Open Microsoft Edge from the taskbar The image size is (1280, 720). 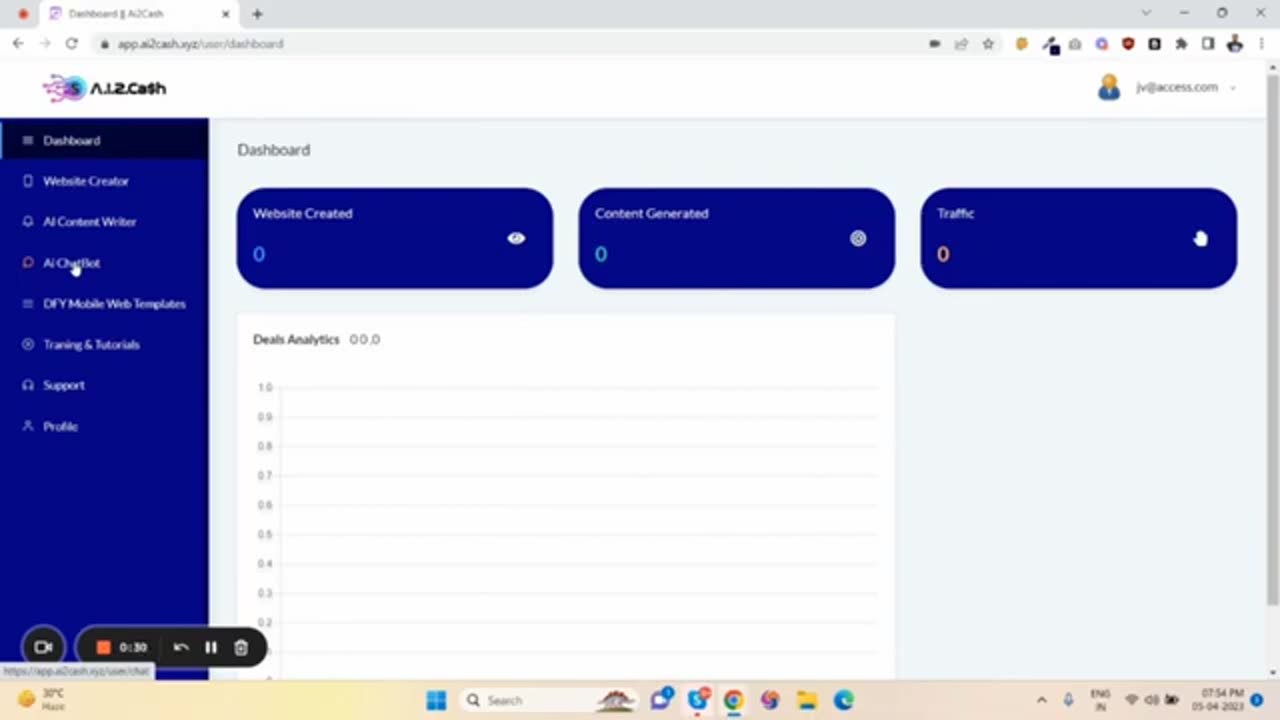pos(844,700)
